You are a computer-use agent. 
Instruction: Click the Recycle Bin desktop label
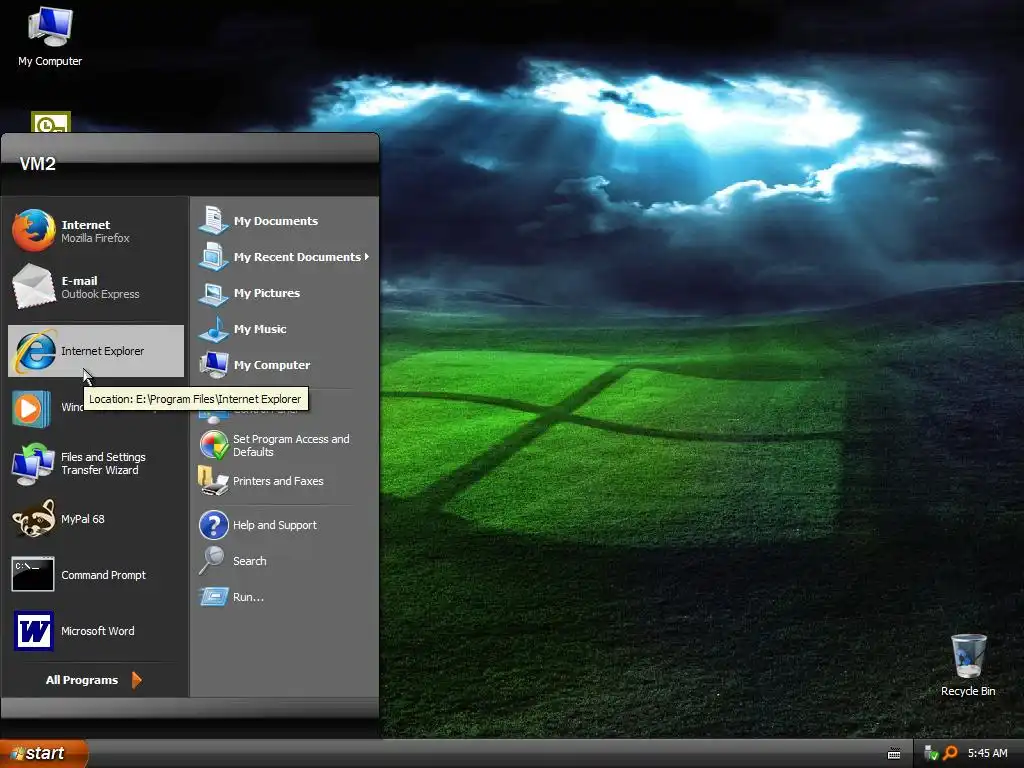(968, 691)
